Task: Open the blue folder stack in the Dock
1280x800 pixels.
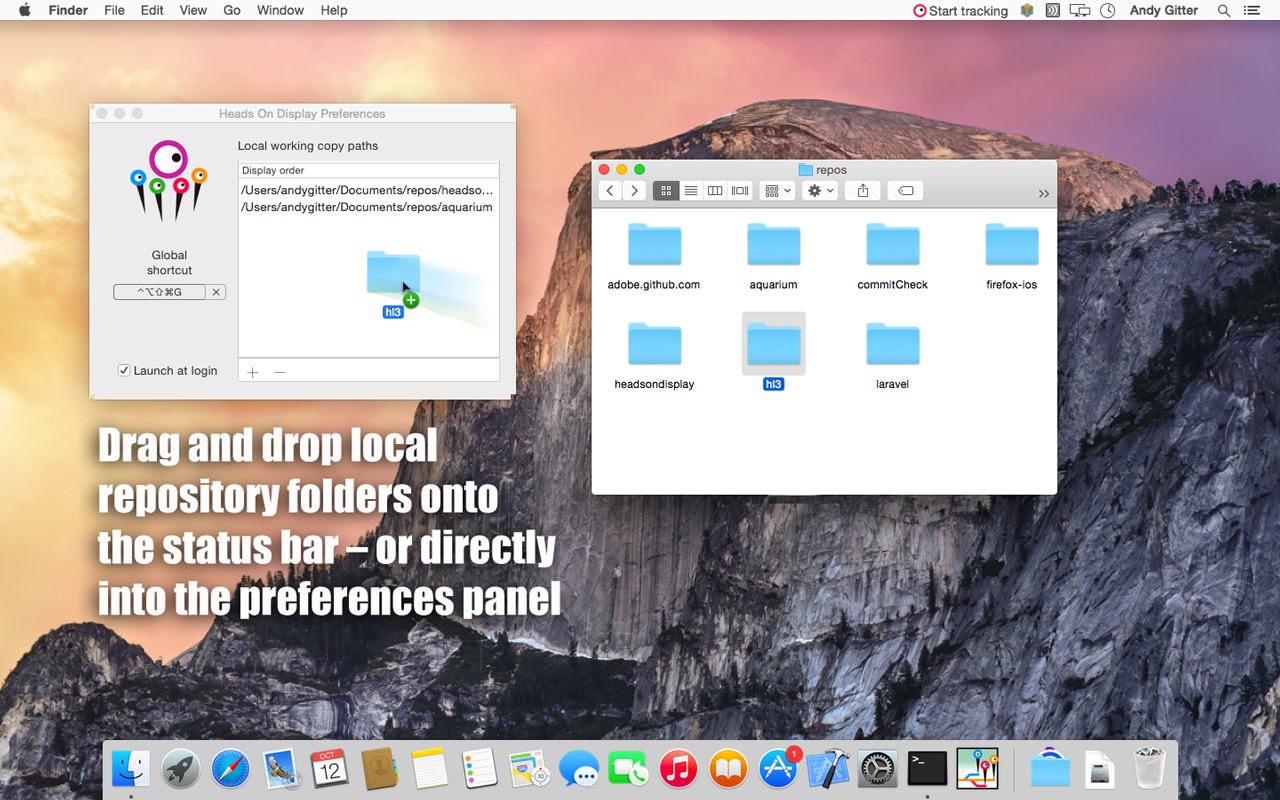Action: 1050,769
